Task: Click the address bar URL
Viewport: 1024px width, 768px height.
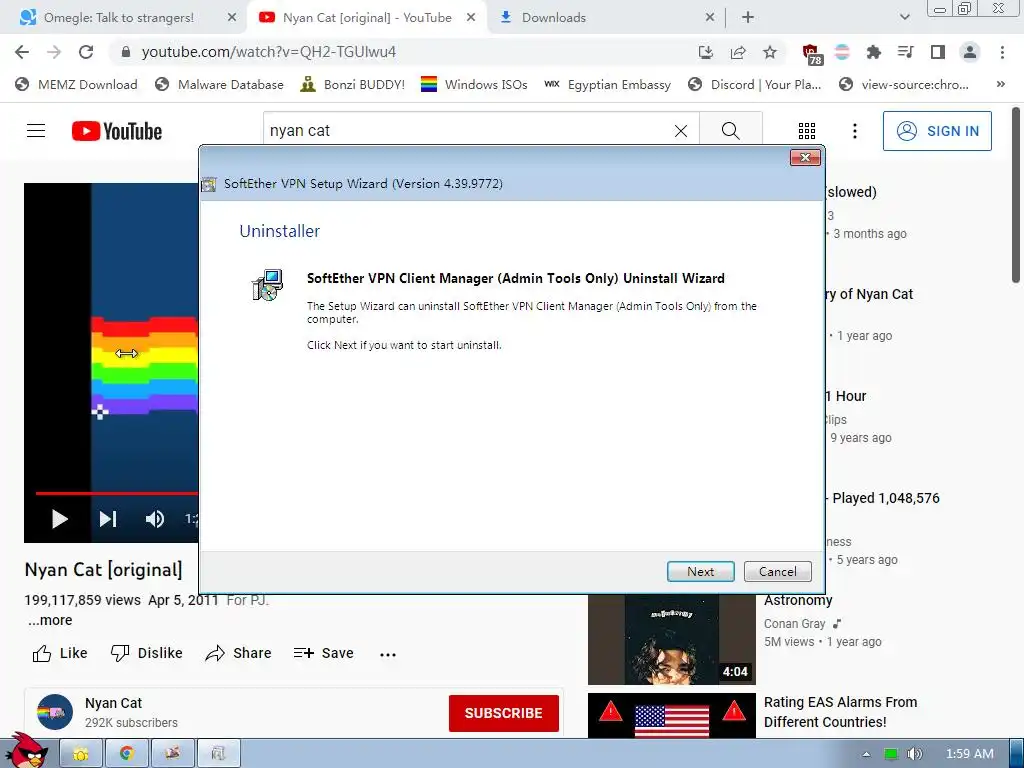Action: point(268,52)
